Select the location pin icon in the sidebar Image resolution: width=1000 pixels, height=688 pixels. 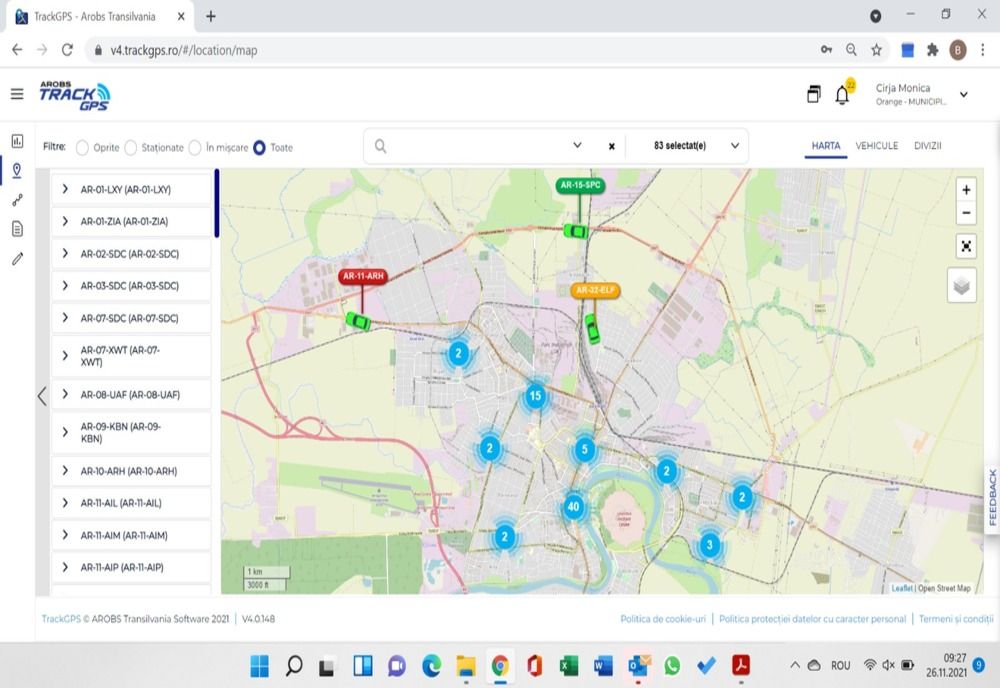click(15, 171)
